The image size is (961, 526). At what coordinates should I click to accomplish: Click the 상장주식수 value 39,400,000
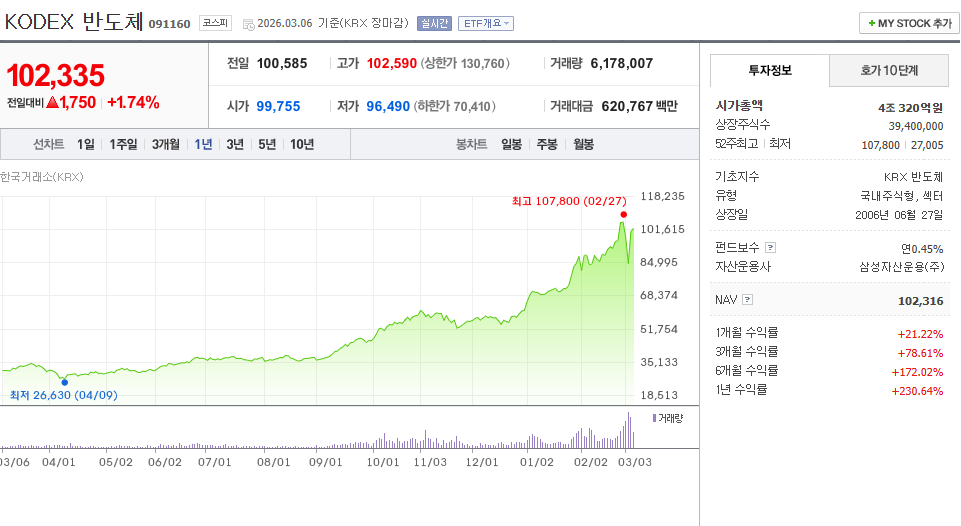click(x=916, y=126)
